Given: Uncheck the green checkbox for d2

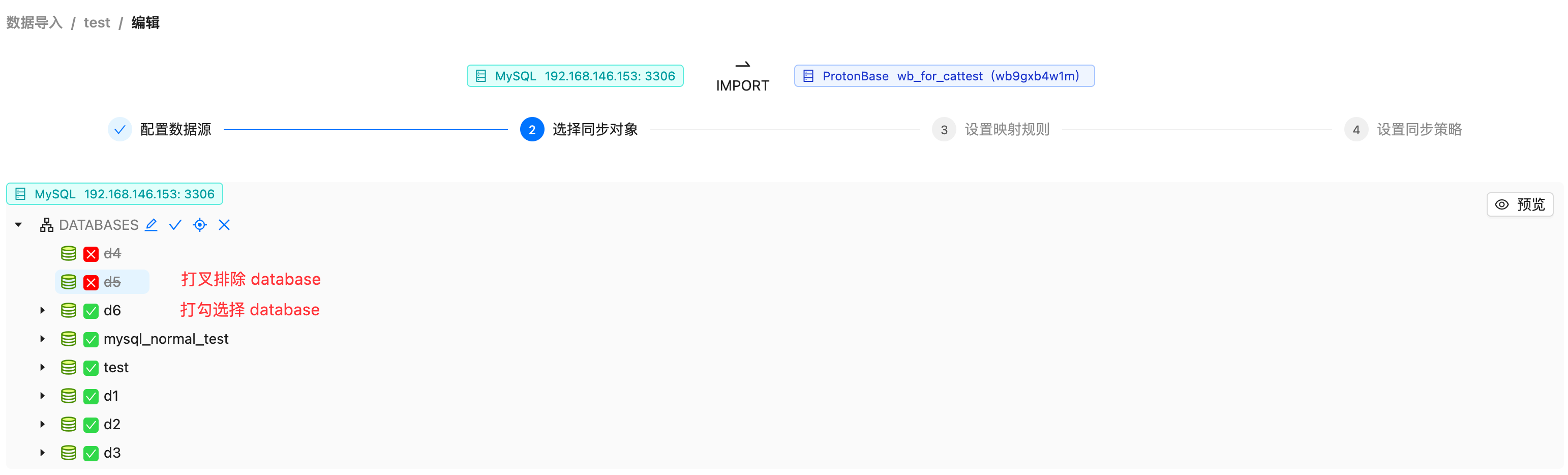Looking at the screenshot, I should [91, 425].
